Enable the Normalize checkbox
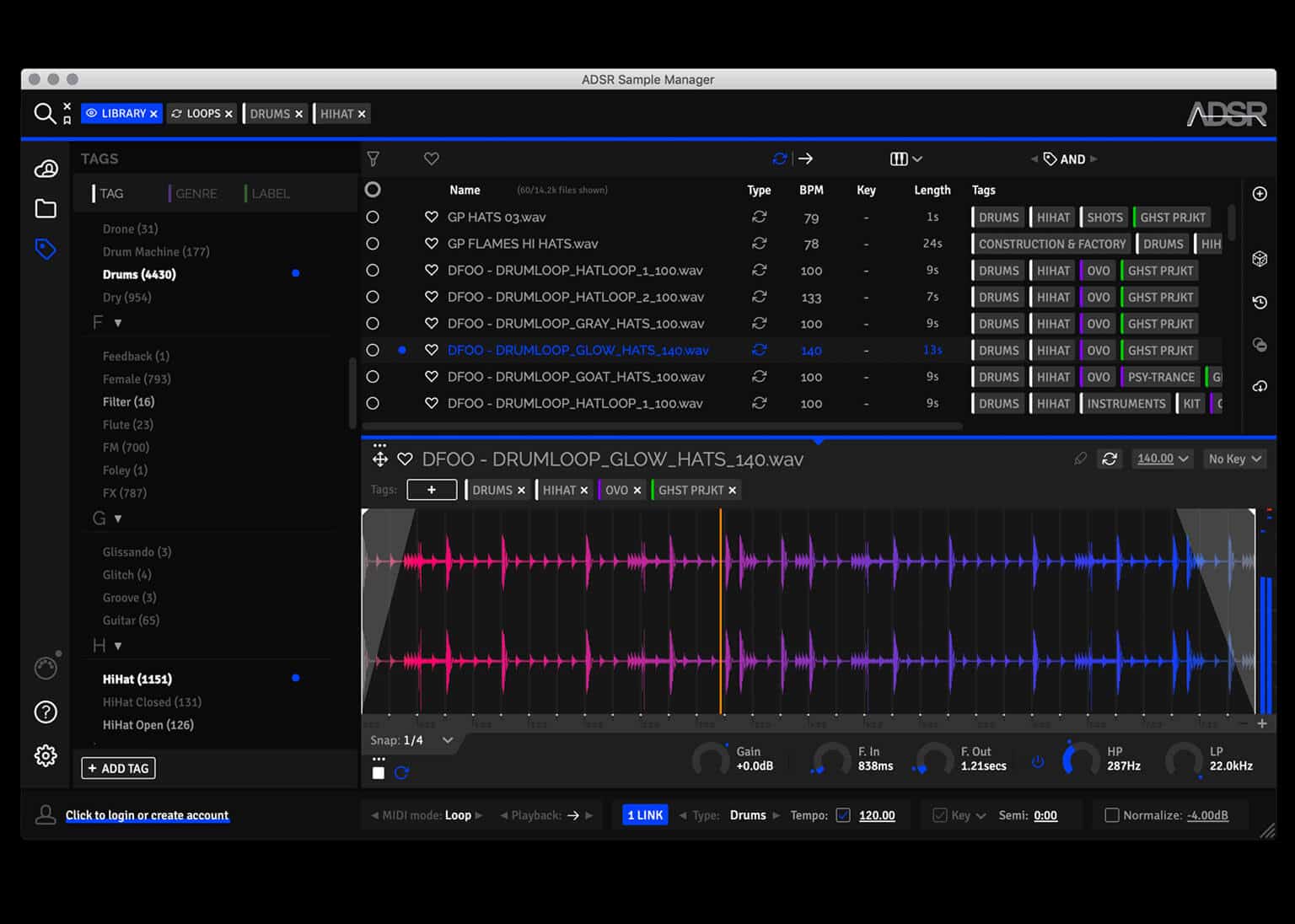Image resolution: width=1295 pixels, height=924 pixels. coord(1111,815)
